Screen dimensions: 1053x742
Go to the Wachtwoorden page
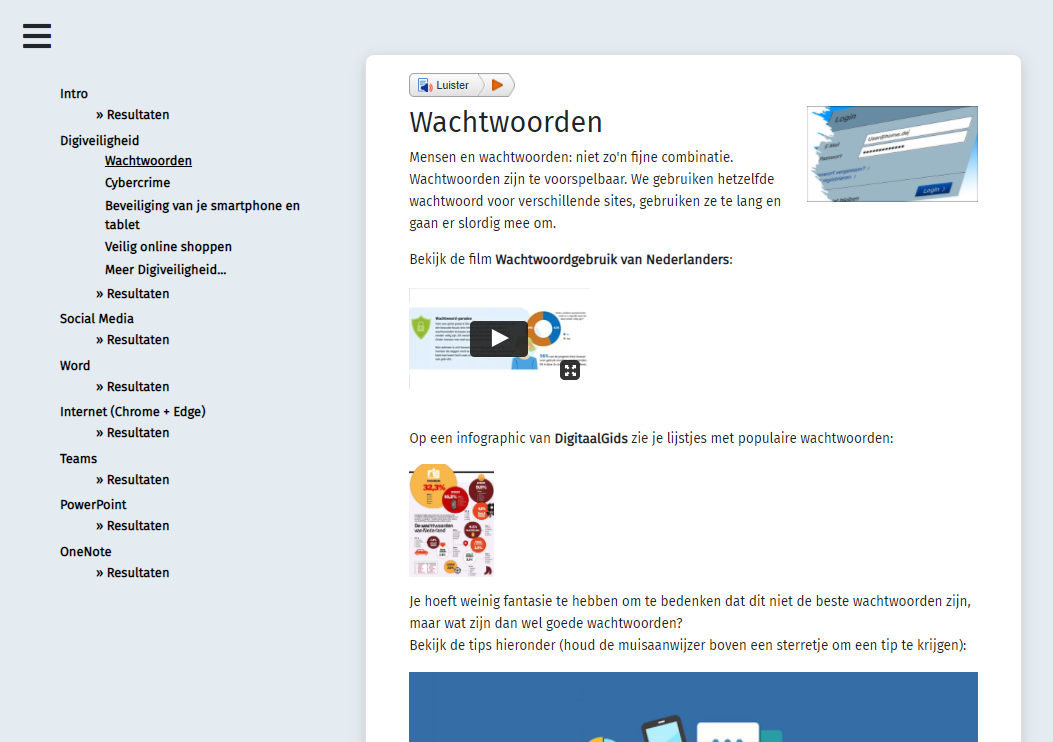pyautogui.click(x=148, y=161)
